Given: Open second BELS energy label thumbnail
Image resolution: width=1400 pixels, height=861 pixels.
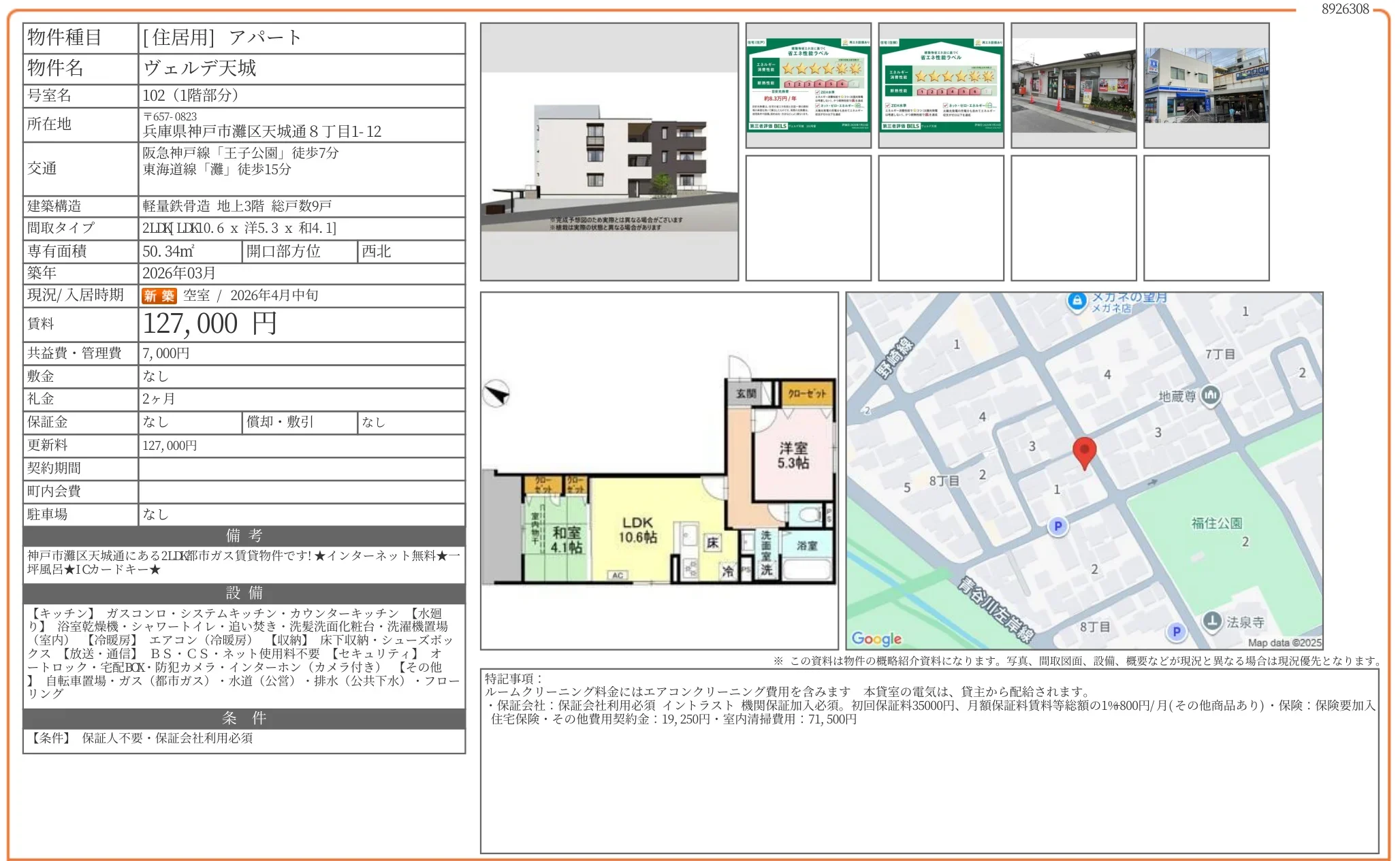Looking at the screenshot, I should click(940, 85).
